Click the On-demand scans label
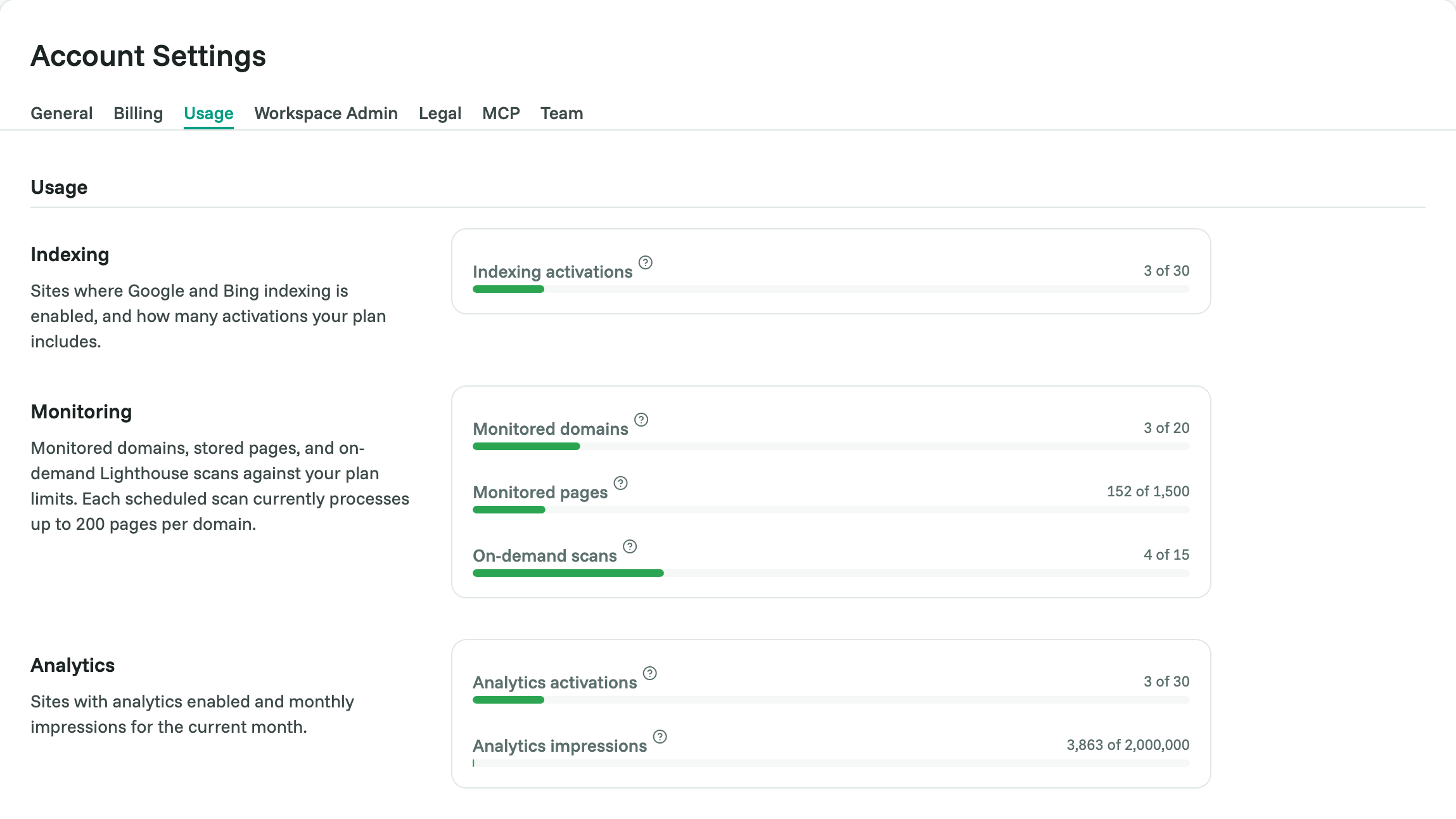Viewport: 1456px width, 819px height. [545, 556]
